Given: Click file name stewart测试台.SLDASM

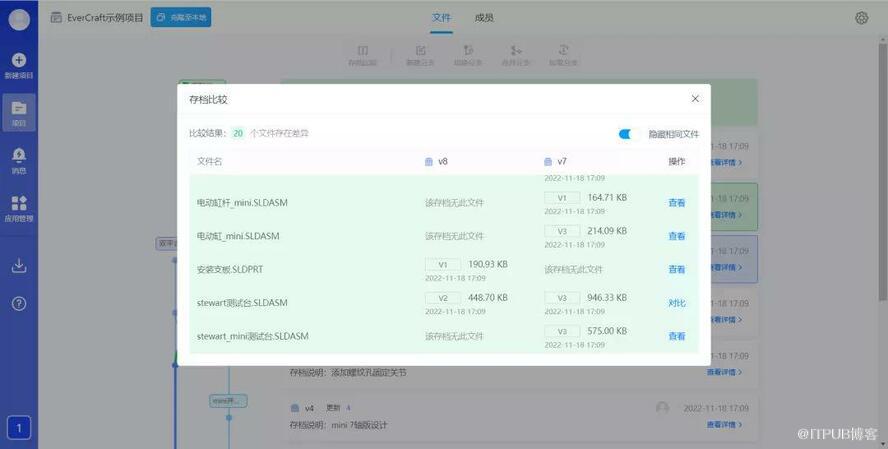Looking at the screenshot, I should coord(242,303).
